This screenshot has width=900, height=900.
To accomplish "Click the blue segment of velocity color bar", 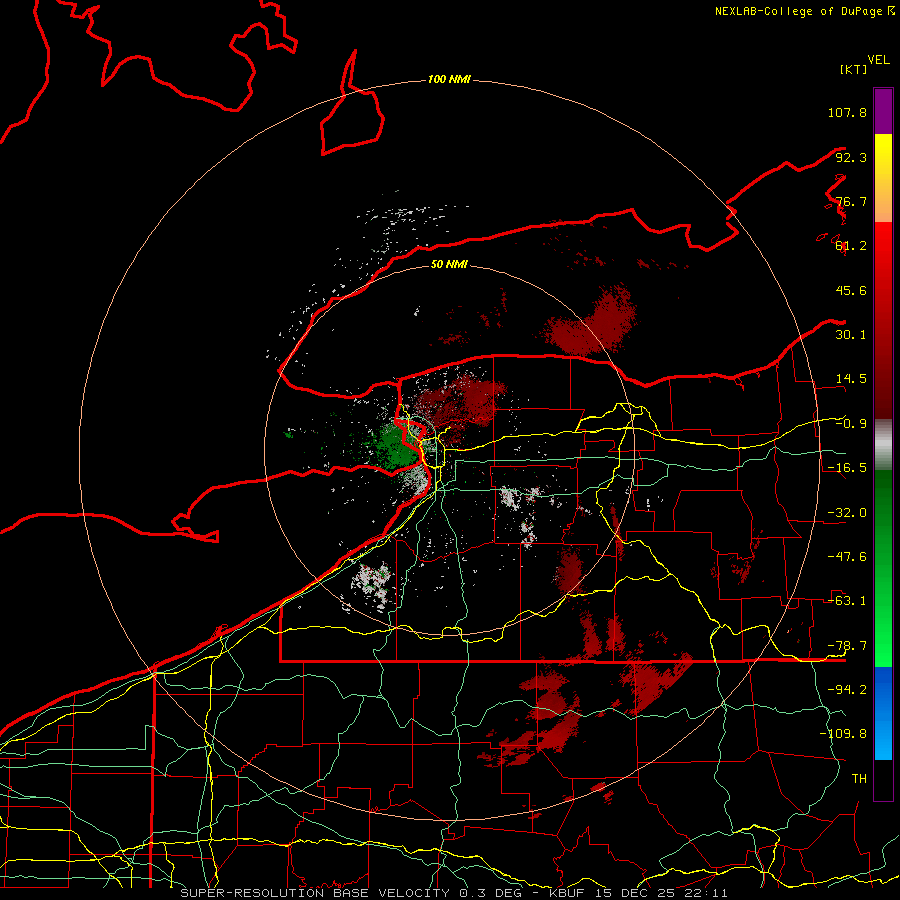I will (x=883, y=713).
